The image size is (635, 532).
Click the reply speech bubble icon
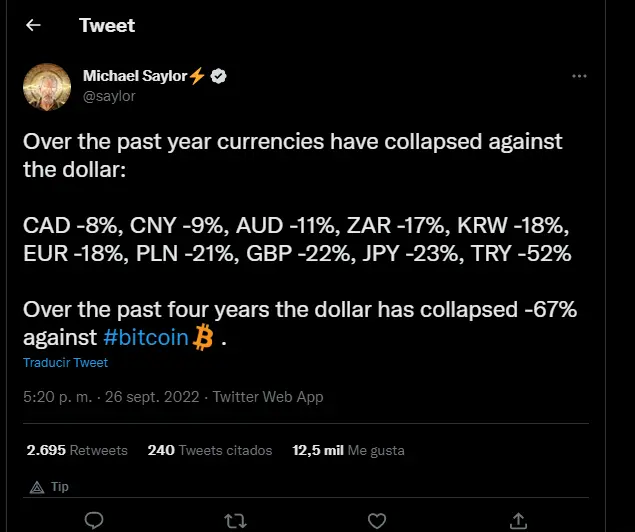tap(94, 521)
